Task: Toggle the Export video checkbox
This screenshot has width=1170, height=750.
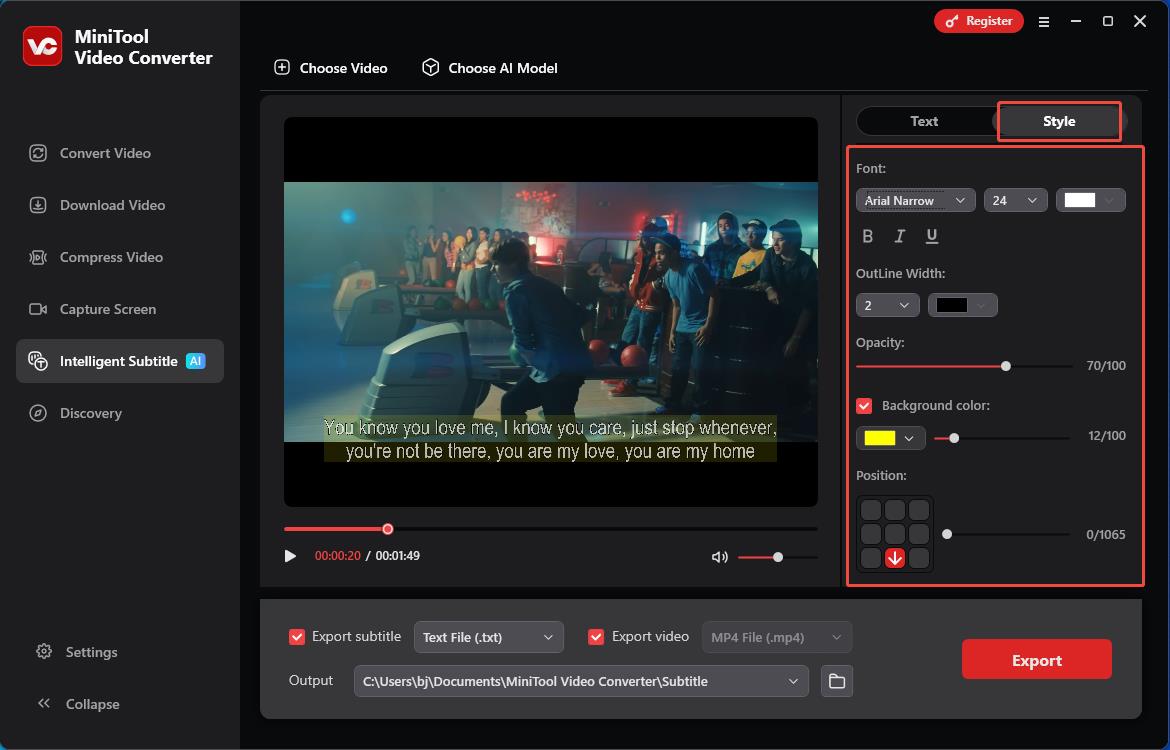Action: pyautogui.click(x=597, y=637)
